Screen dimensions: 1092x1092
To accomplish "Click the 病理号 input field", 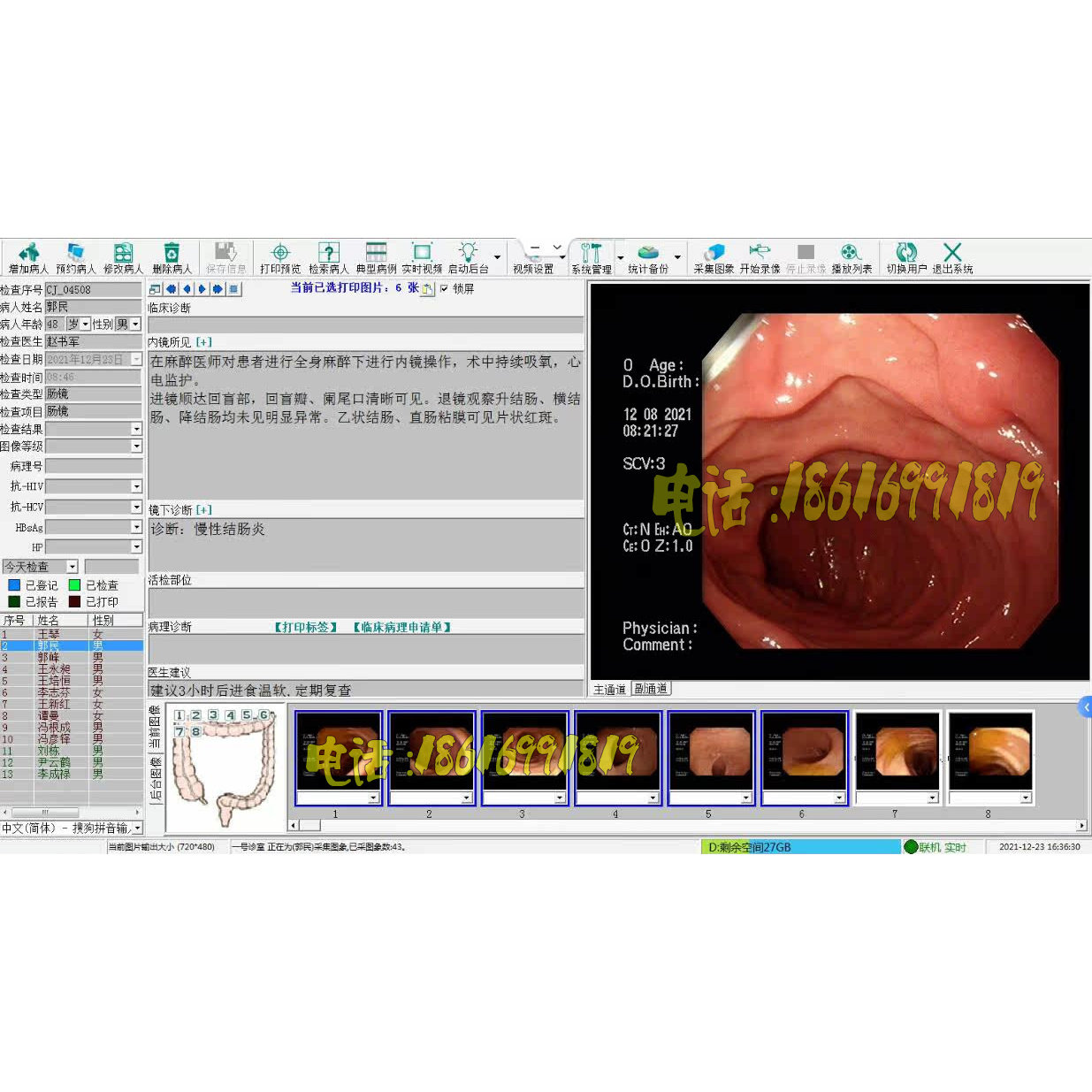I will coord(93,466).
